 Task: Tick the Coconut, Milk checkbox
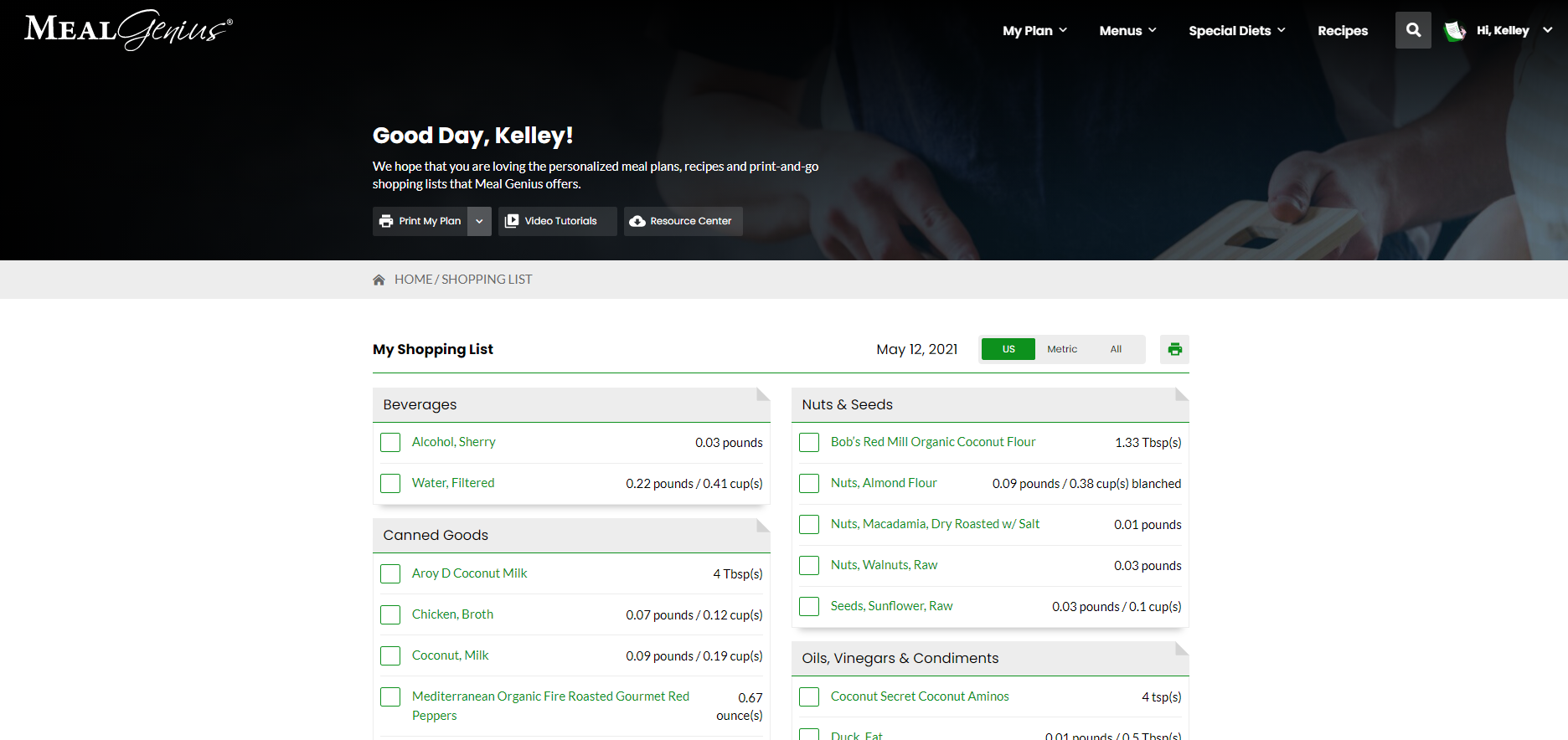(x=390, y=655)
